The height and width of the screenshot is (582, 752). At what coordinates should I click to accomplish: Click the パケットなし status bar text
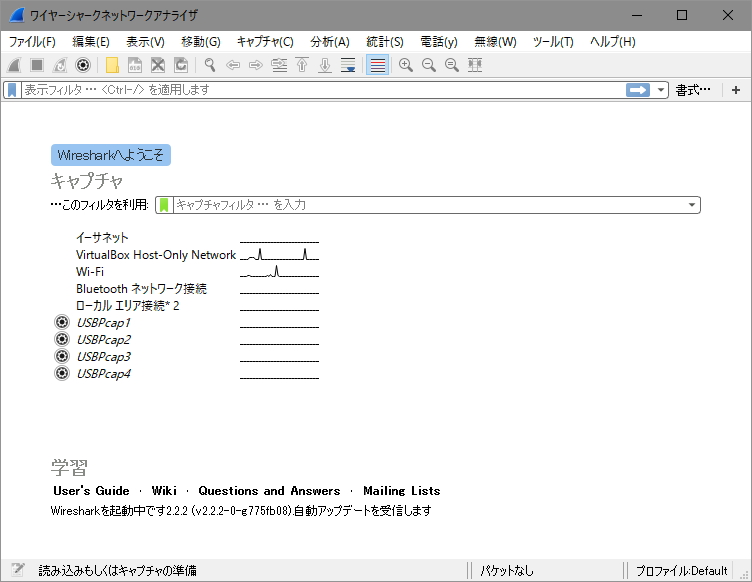pyautogui.click(x=506, y=570)
